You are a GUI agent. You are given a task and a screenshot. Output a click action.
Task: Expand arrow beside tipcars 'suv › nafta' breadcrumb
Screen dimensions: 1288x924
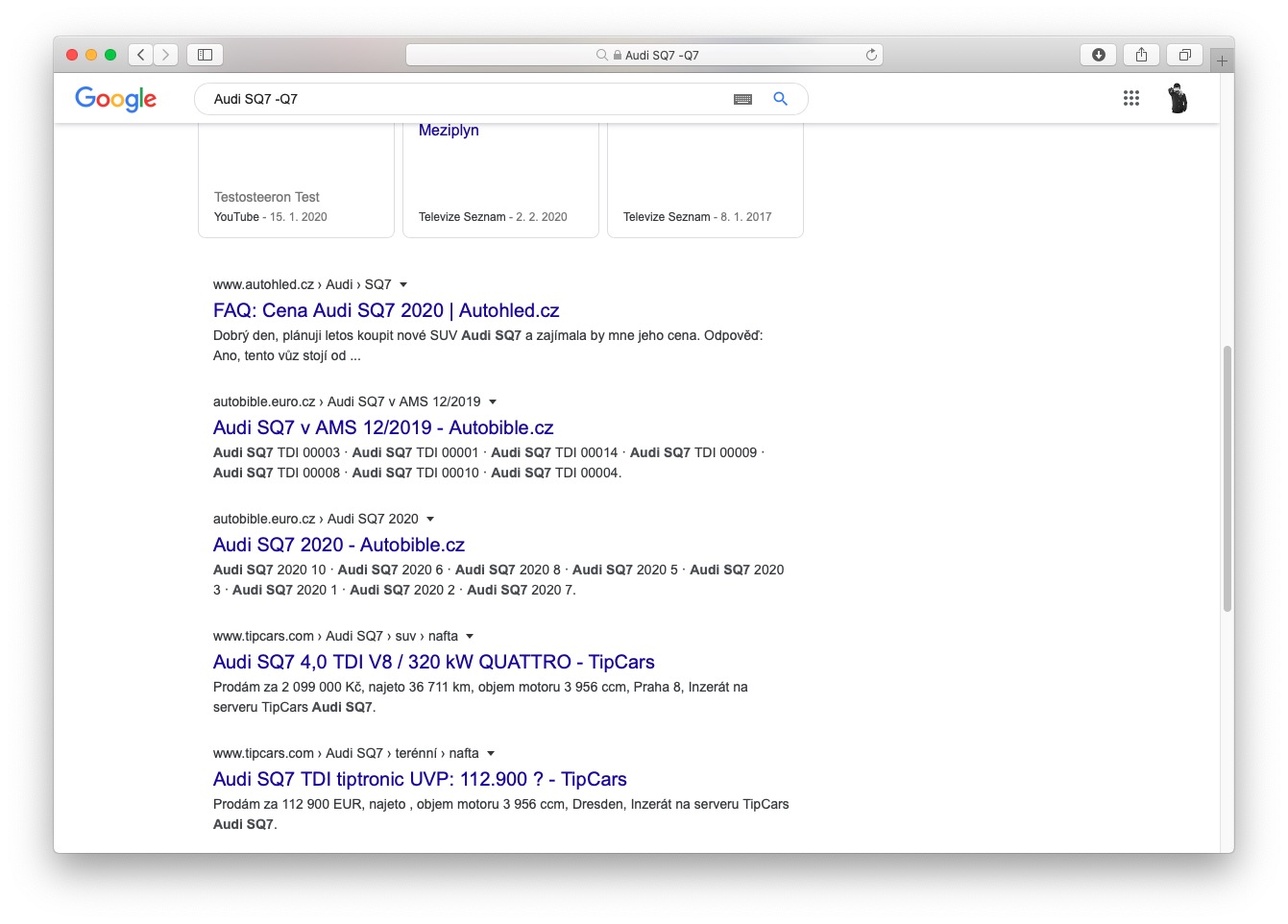(x=470, y=636)
